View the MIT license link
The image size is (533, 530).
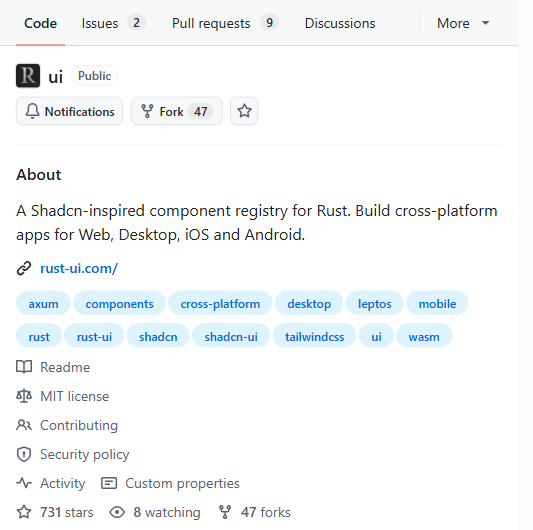click(x=74, y=396)
